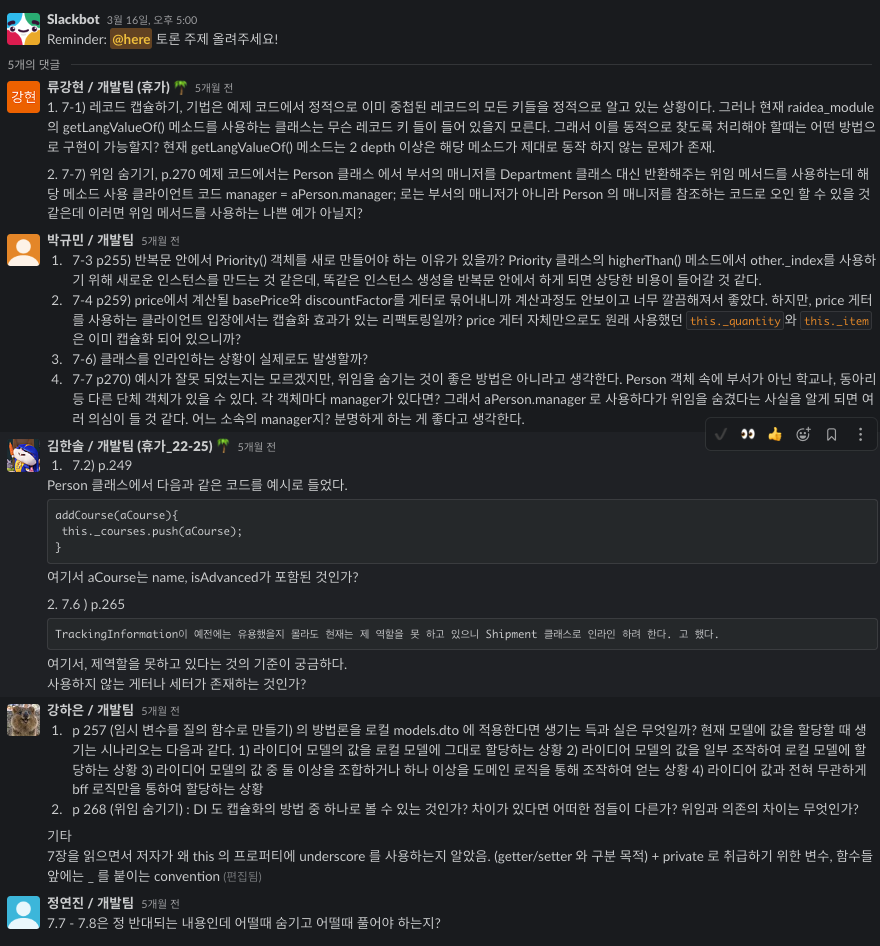Add the checkmark reaction to the message
The width and height of the screenshot is (880, 946).
coord(720,434)
